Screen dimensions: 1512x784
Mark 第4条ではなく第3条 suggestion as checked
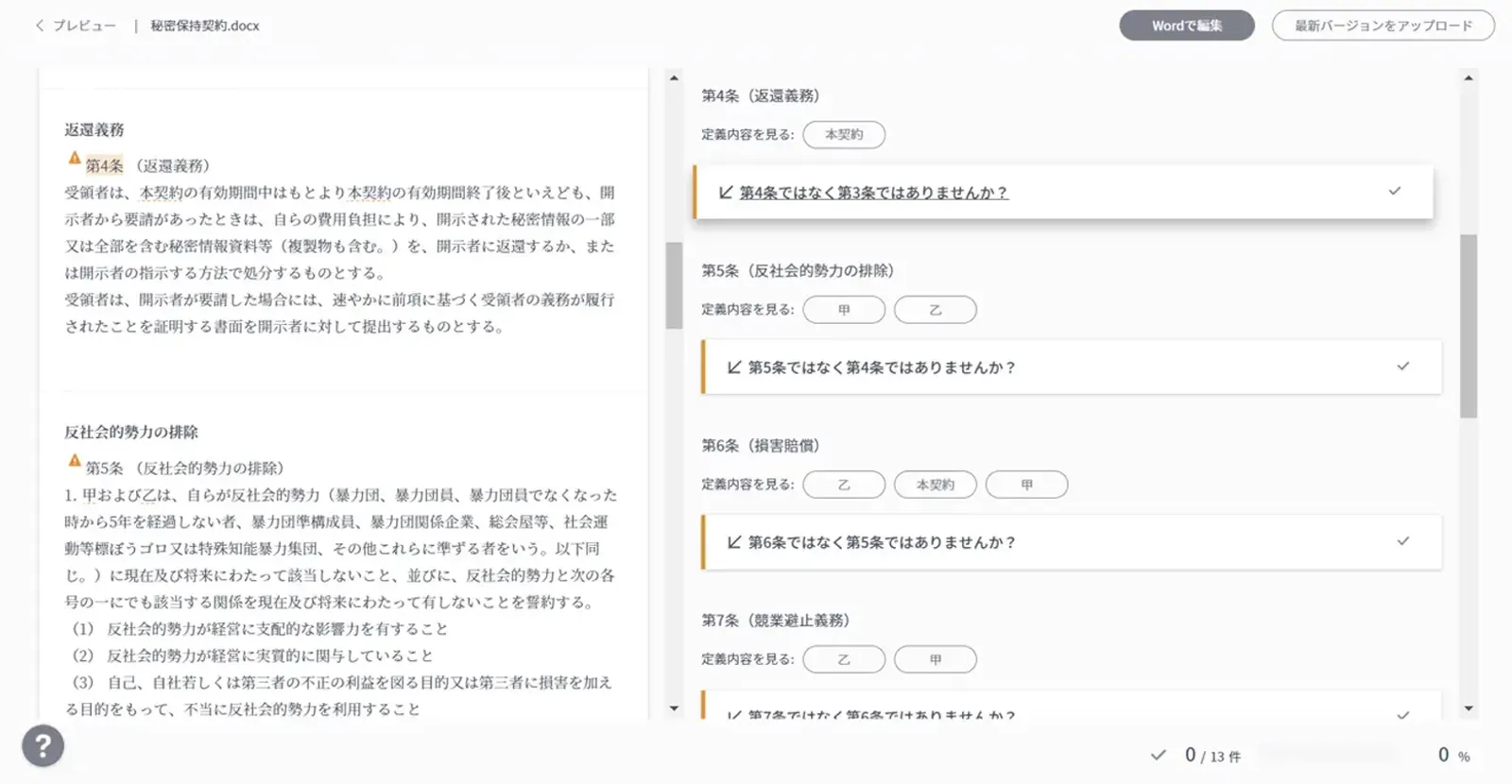[1394, 192]
